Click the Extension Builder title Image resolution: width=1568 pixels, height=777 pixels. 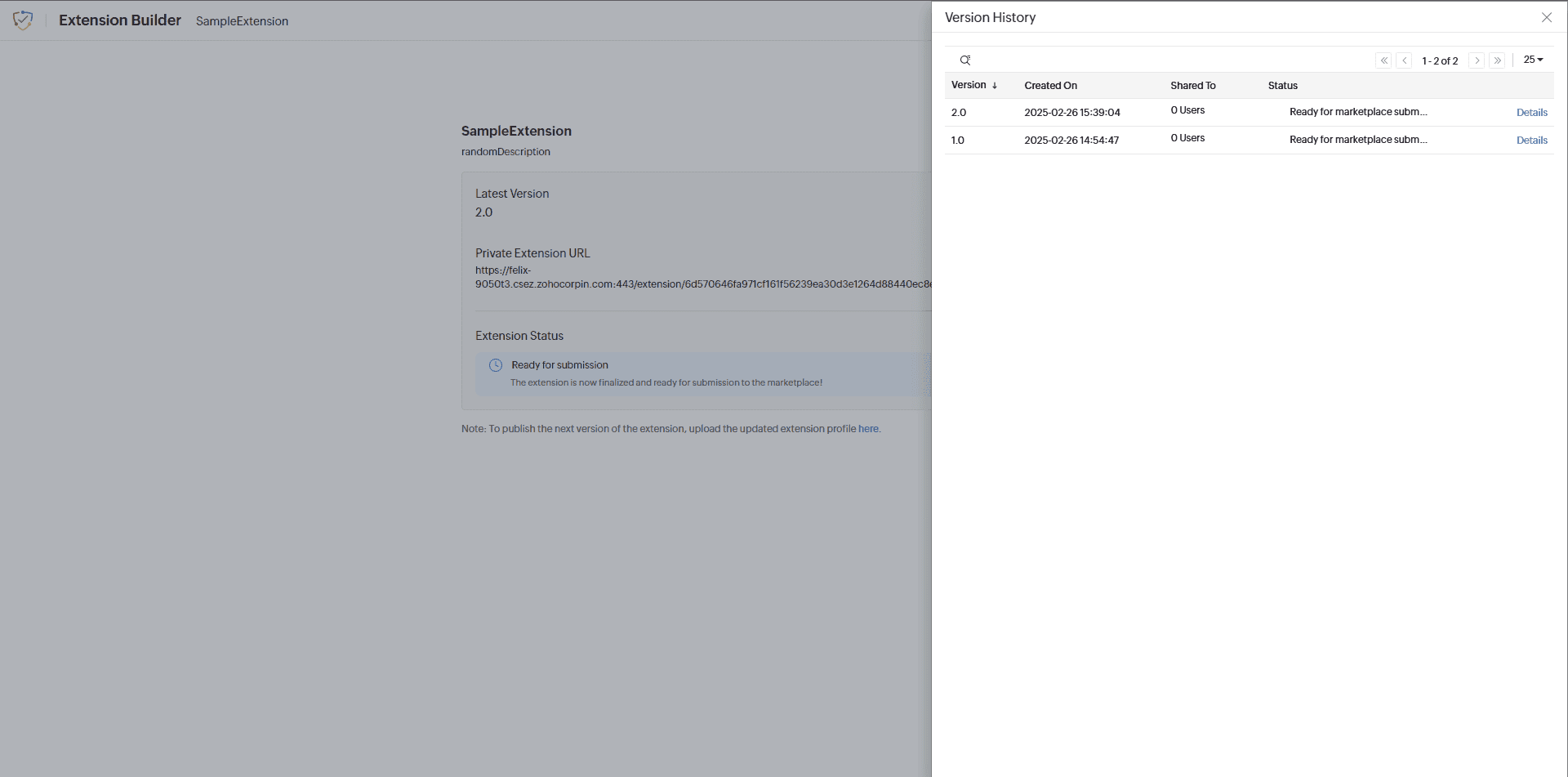point(119,20)
